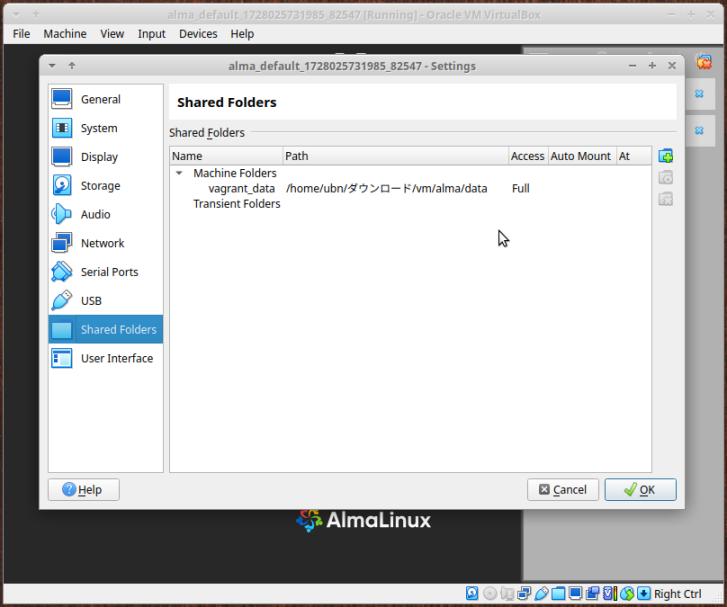The height and width of the screenshot is (607, 727).
Task: Click the Right Ctrl host key label
Action: pyautogui.click(x=677, y=594)
